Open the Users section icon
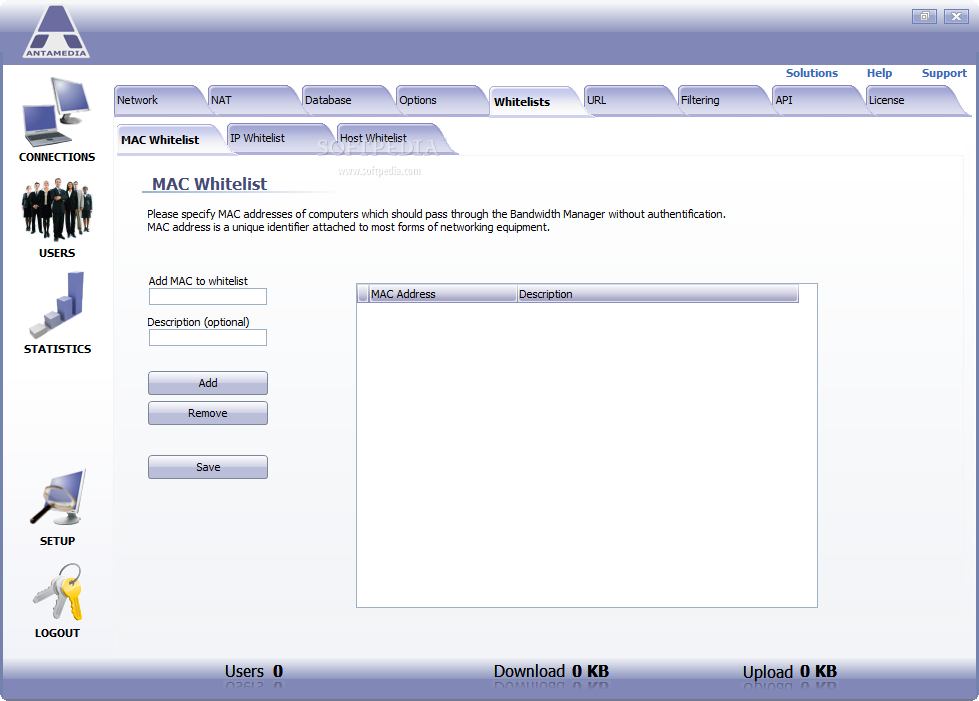The width and height of the screenshot is (979, 701). [57, 210]
